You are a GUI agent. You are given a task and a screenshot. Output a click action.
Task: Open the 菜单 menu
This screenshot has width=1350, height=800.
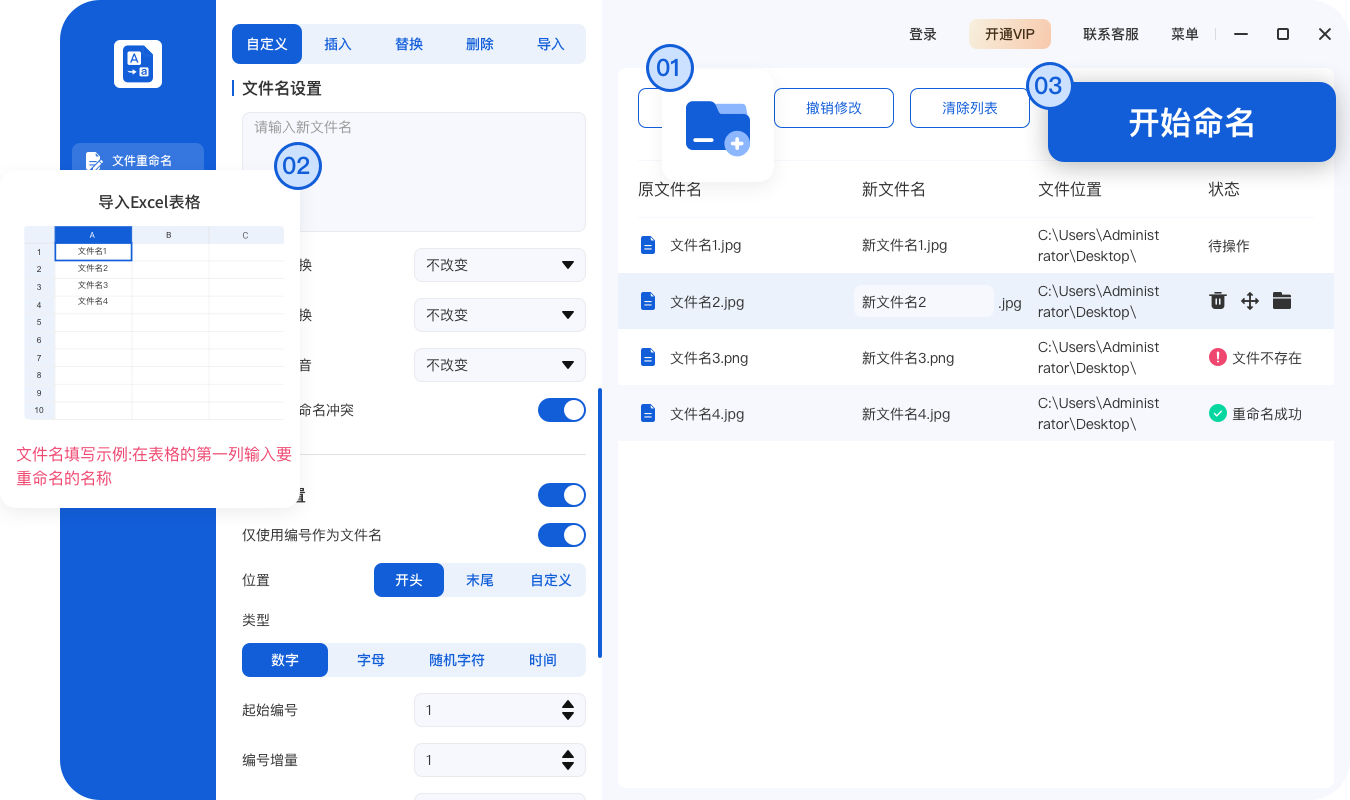point(1184,33)
